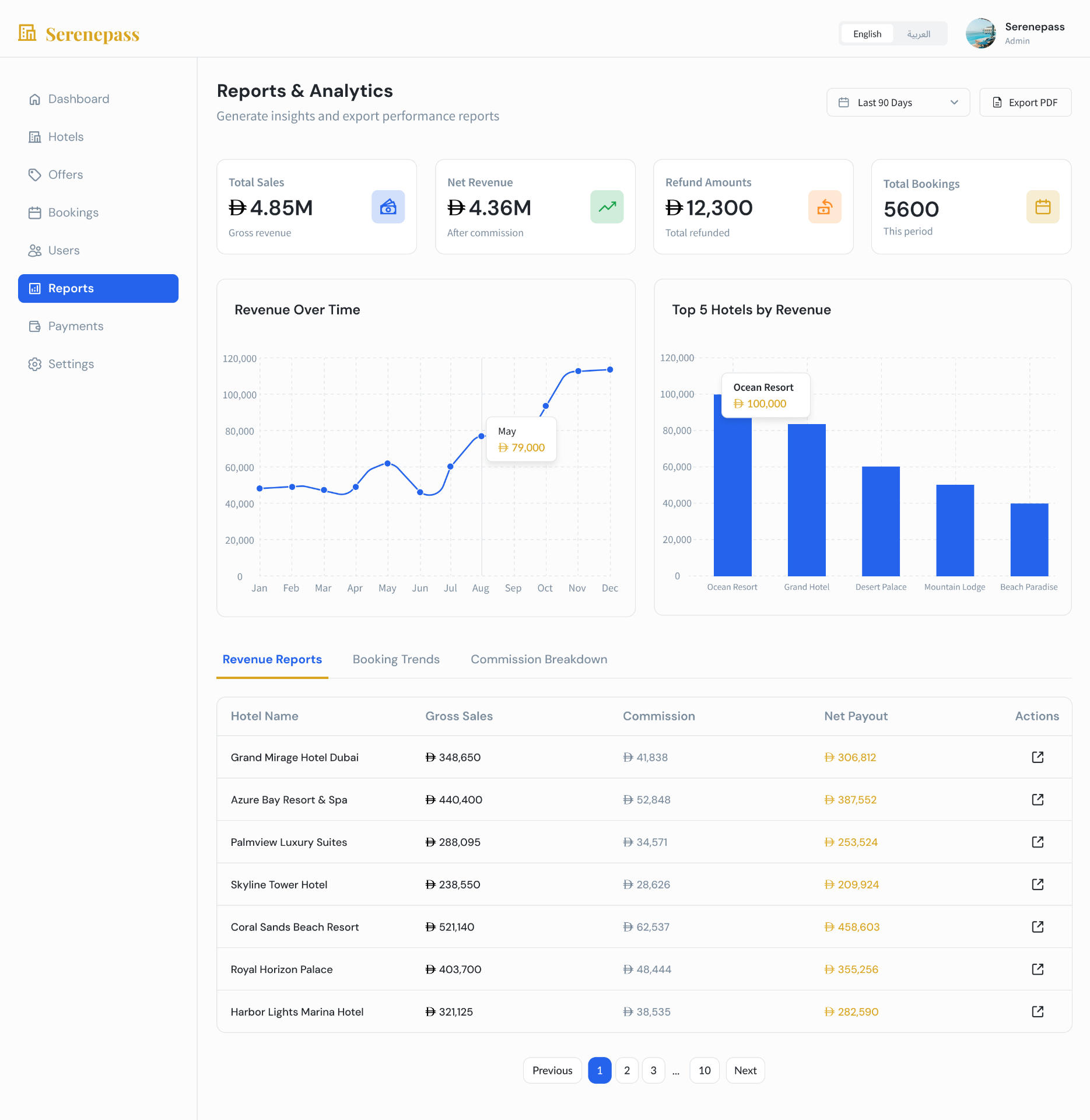The image size is (1090, 1120).
Task: Open details for Harbor Lights Marina Hotel row
Action: tap(1038, 1012)
